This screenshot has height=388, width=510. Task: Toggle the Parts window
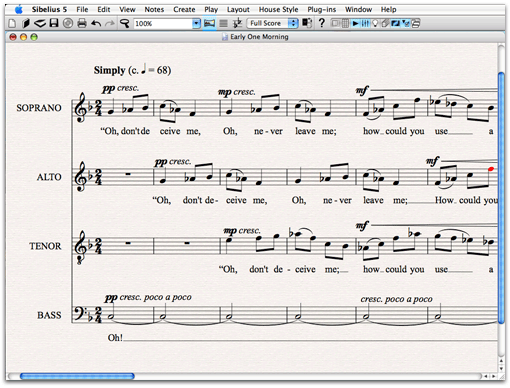(385, 24)
